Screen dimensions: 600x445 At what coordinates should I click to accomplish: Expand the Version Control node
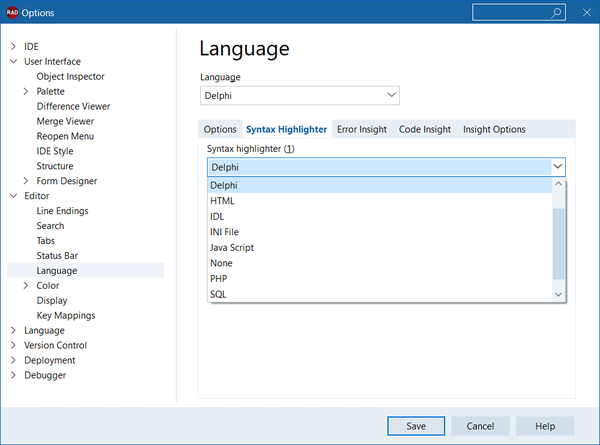(x=13, y=345)
